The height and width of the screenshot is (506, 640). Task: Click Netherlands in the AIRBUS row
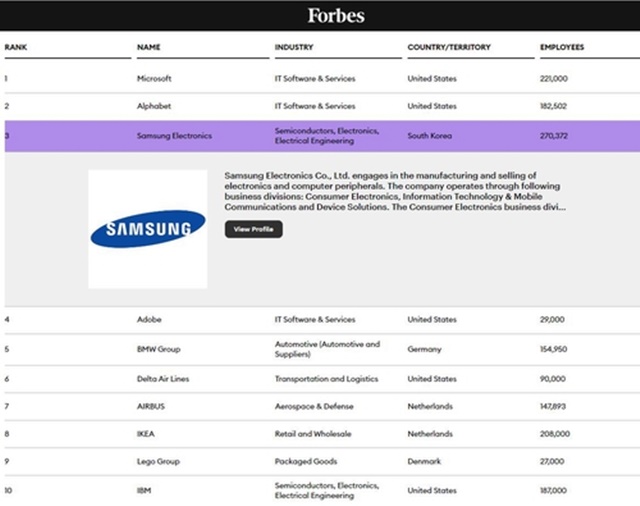point(430,406)
